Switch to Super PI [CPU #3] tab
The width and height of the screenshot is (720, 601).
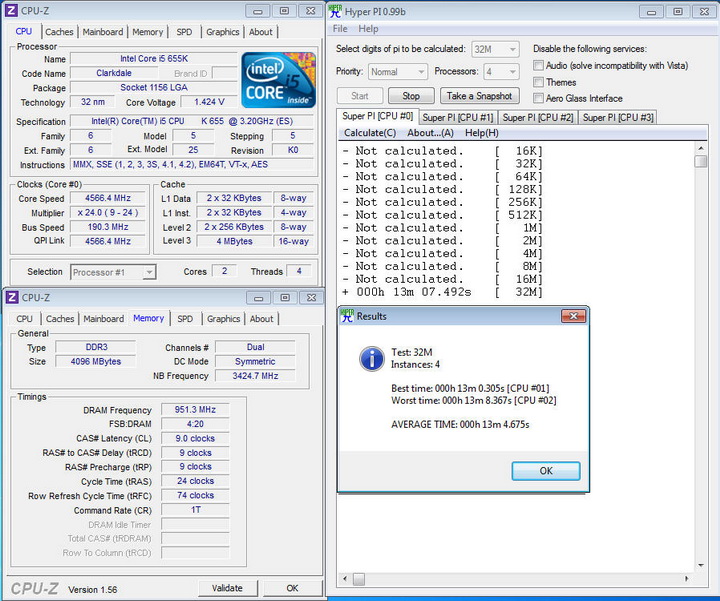pos(618,118)
